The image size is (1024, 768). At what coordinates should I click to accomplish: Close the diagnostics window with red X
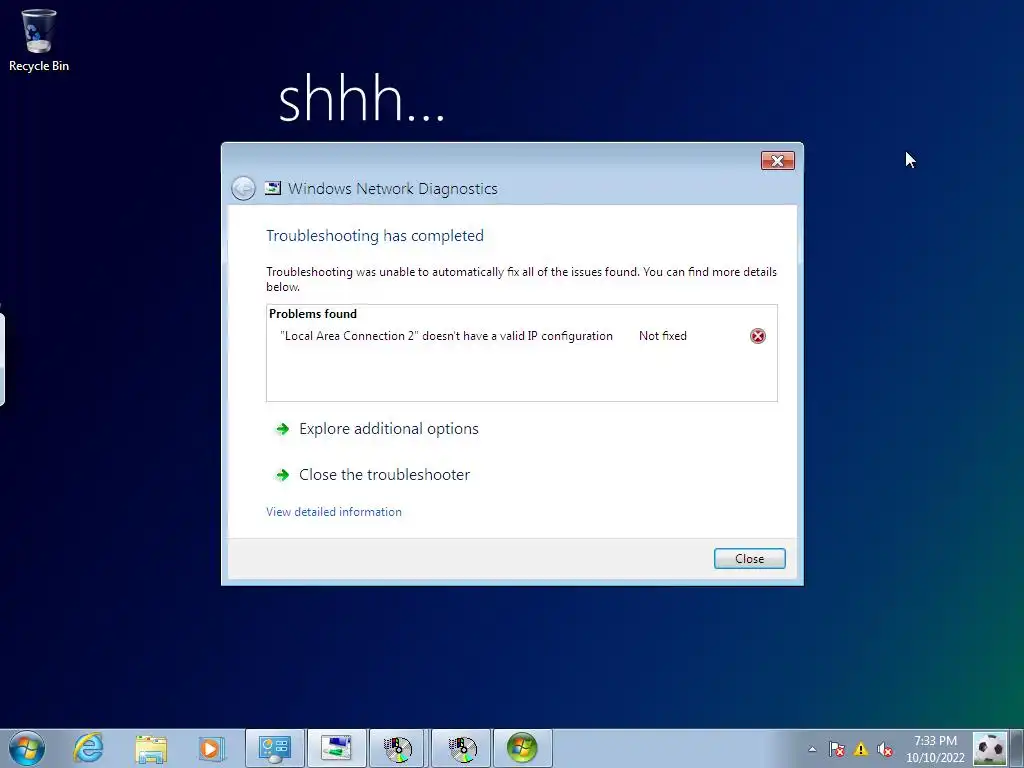pos(778,161)
